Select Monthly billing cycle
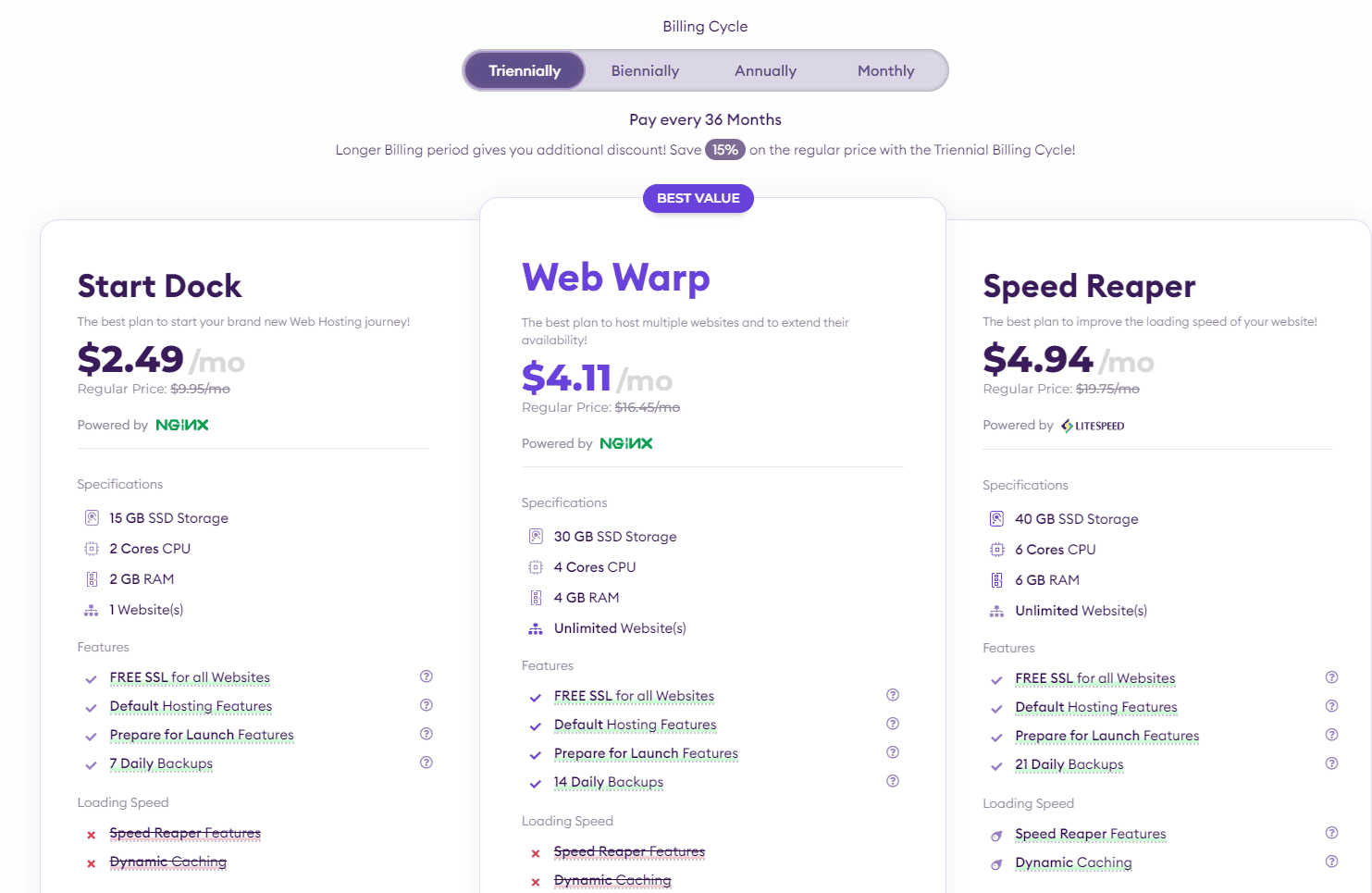The image size is (1372, 893). click(885, 71)
